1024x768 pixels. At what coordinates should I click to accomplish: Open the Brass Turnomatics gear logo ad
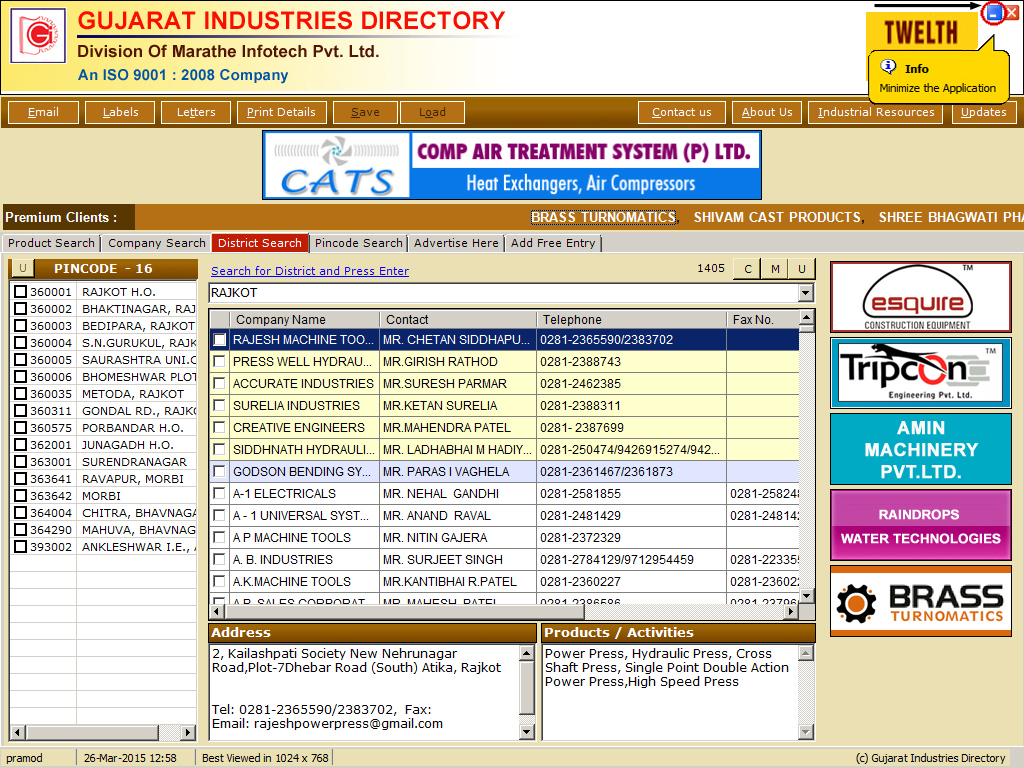(x=920, y=601)
